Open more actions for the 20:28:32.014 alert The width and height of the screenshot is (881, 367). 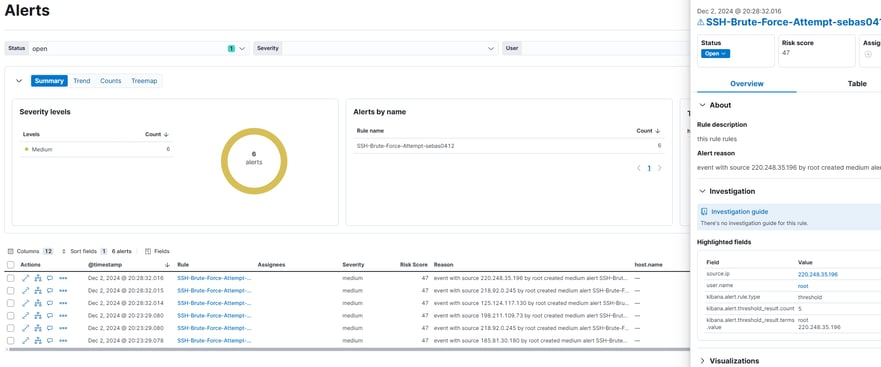pyautogui.click(x=63, y=302)
